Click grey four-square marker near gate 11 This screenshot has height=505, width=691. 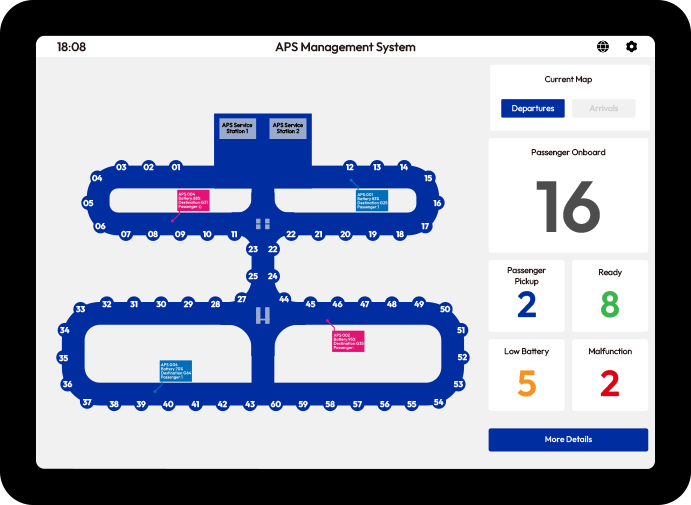[x=263, y=224]
